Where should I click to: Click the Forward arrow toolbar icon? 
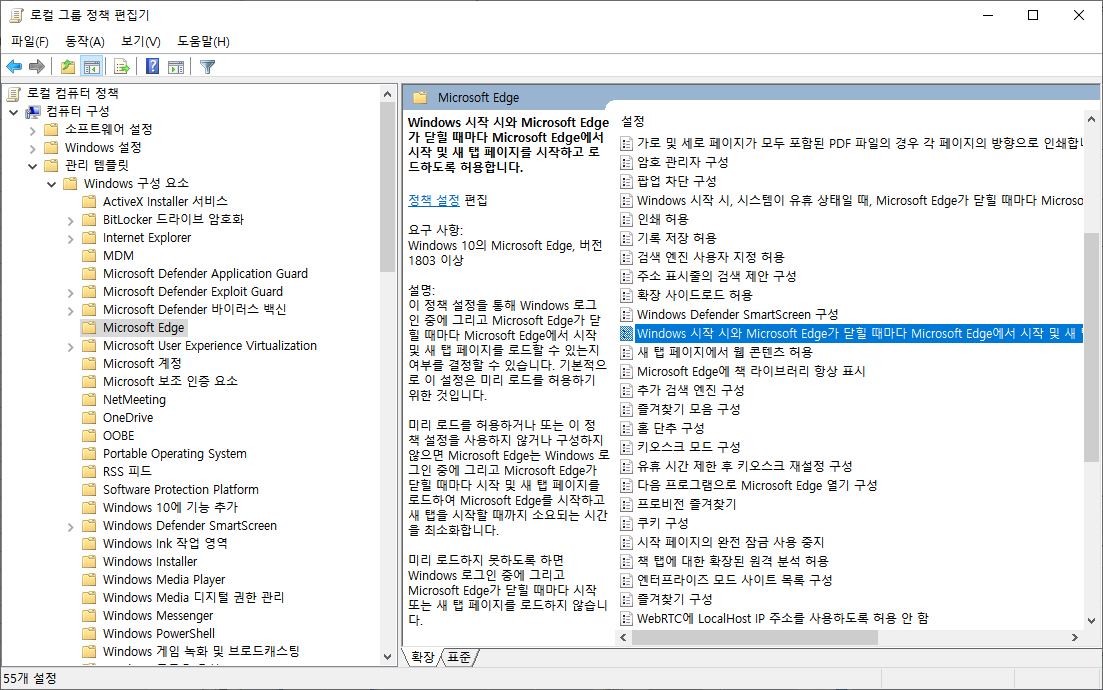coord(37,67)
